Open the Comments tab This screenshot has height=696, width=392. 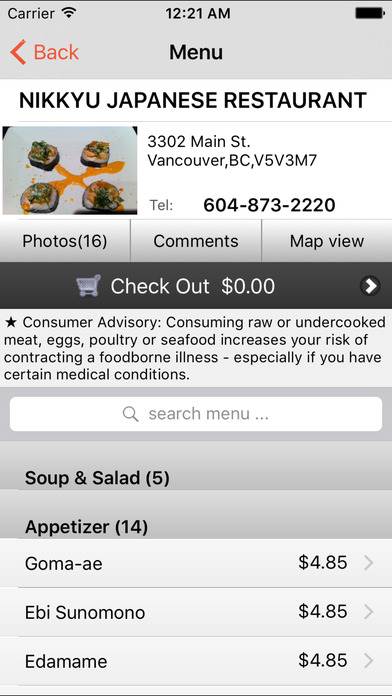196,241
